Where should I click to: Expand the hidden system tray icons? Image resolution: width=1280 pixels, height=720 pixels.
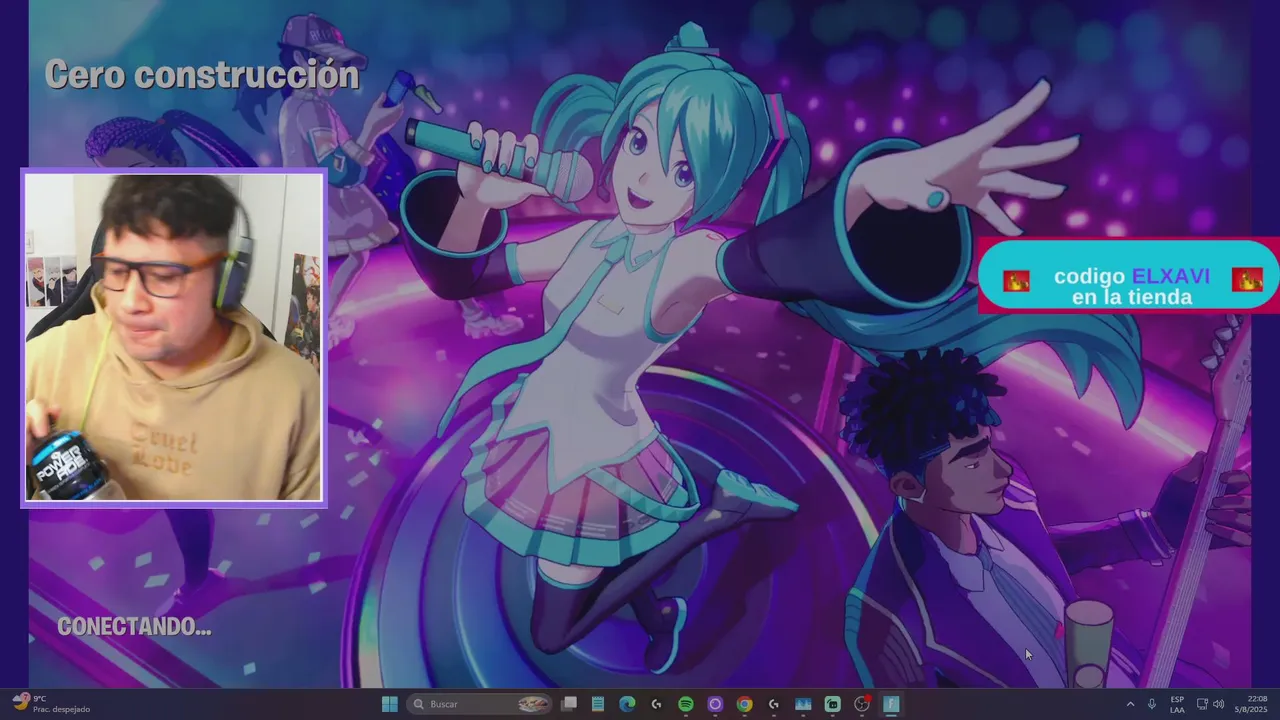1130,704
